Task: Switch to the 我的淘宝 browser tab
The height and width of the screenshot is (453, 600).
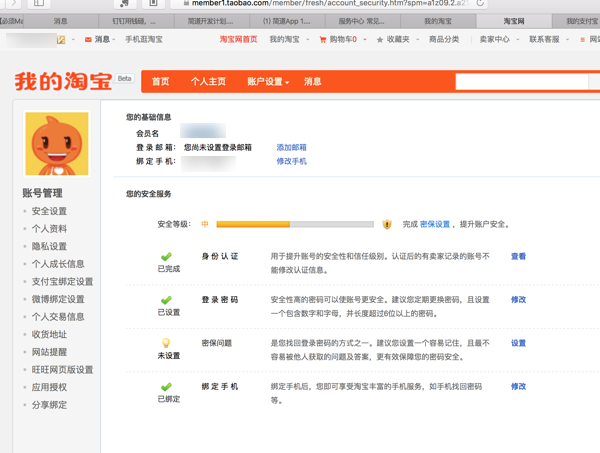Action: tap(438, 21)
